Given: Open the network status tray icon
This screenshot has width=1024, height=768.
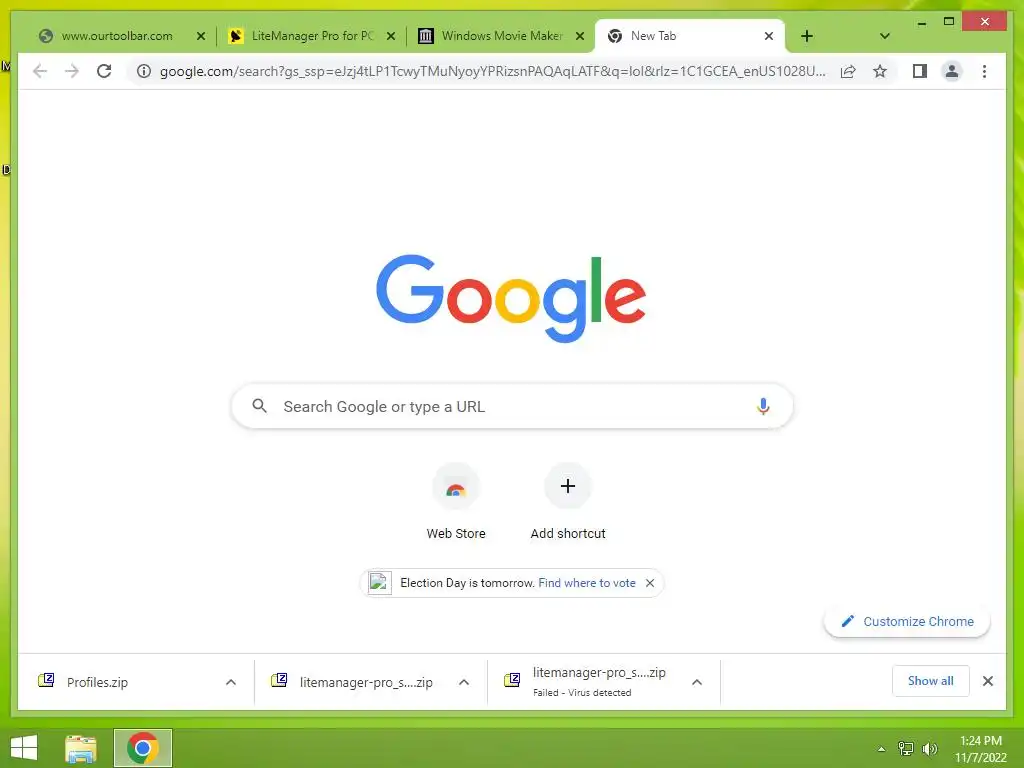Looking at the screenshot, I should [906, 748].
